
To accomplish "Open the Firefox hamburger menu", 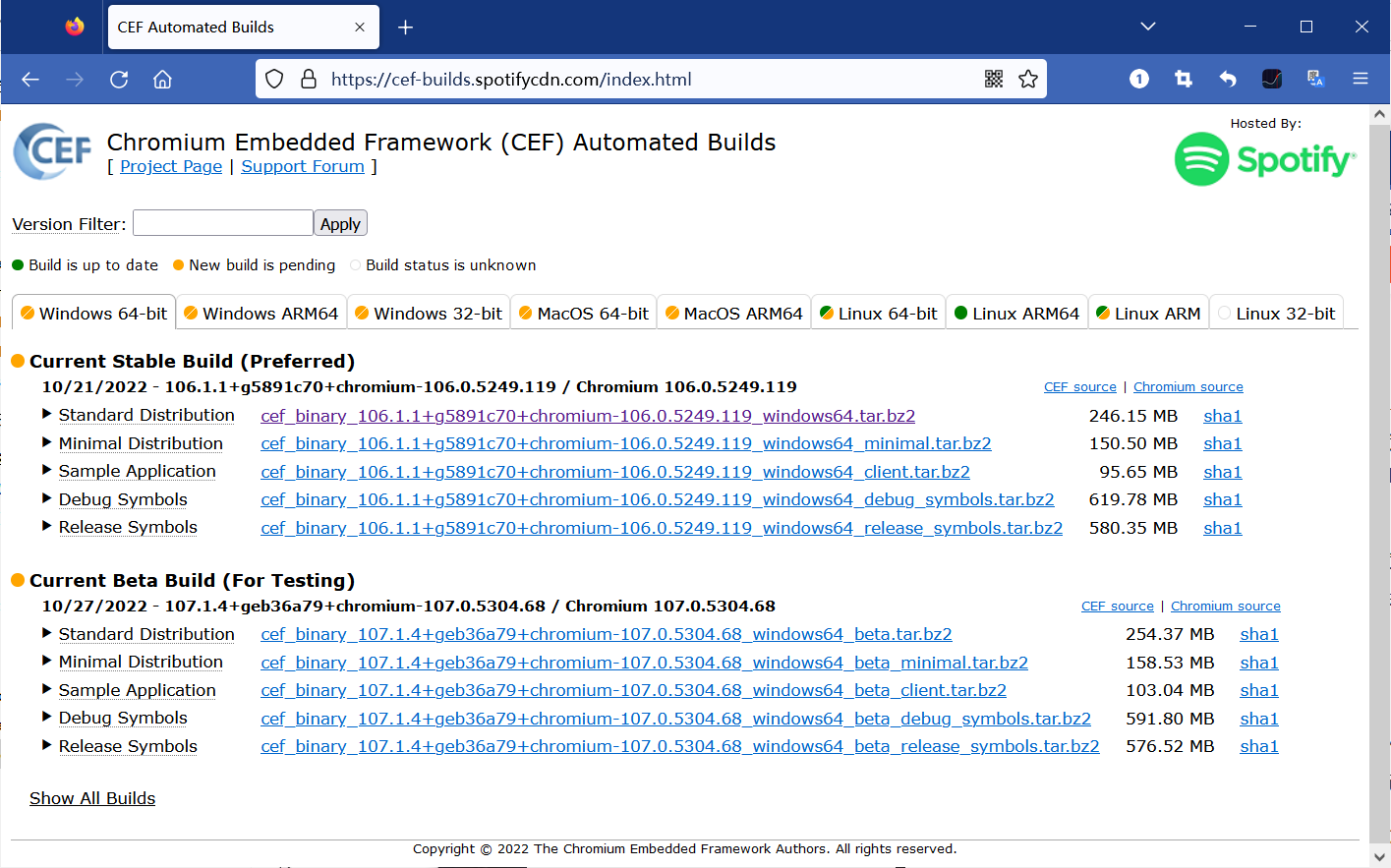I will [1361, 79].
